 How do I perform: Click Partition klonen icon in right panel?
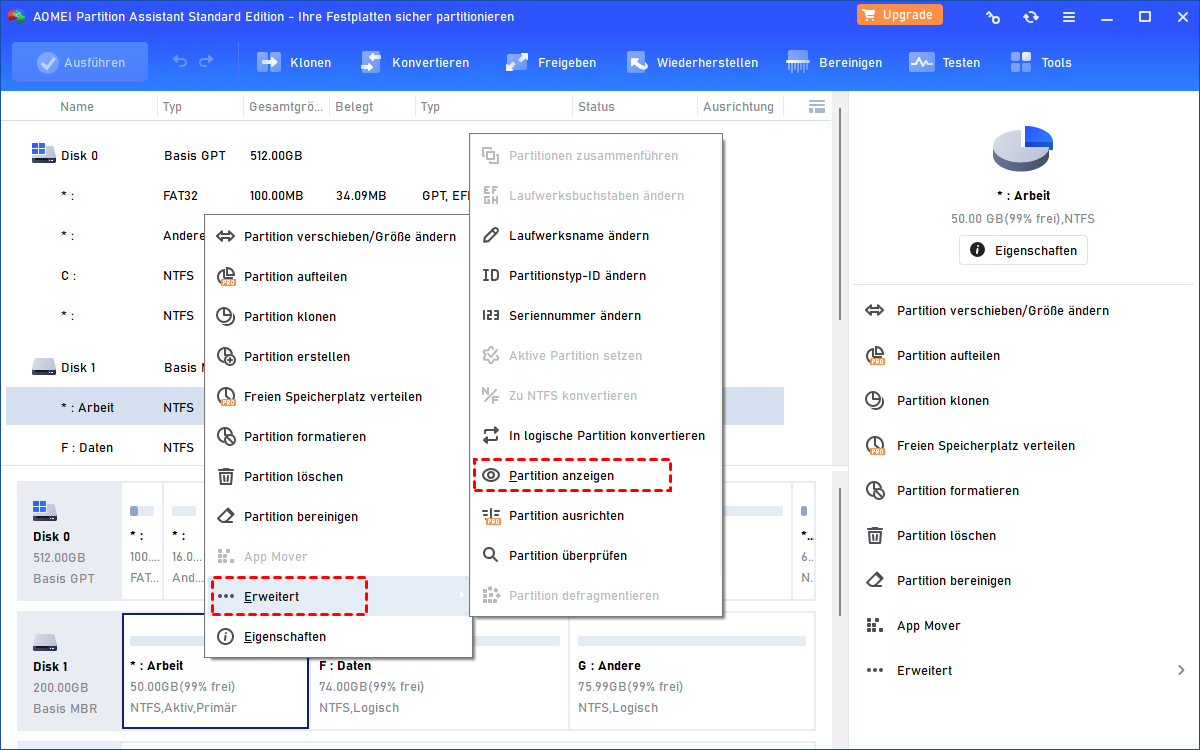click(x=875, y=401)
